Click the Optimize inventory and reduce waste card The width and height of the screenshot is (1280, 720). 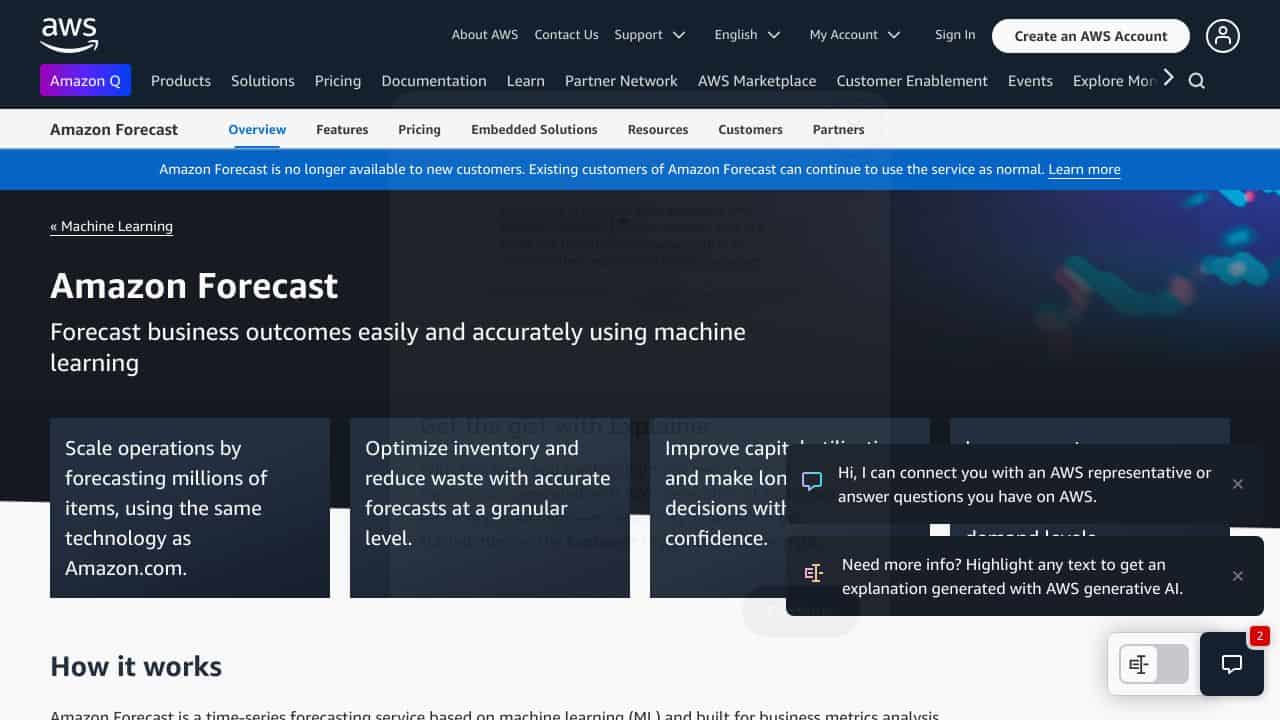[490, 508]
